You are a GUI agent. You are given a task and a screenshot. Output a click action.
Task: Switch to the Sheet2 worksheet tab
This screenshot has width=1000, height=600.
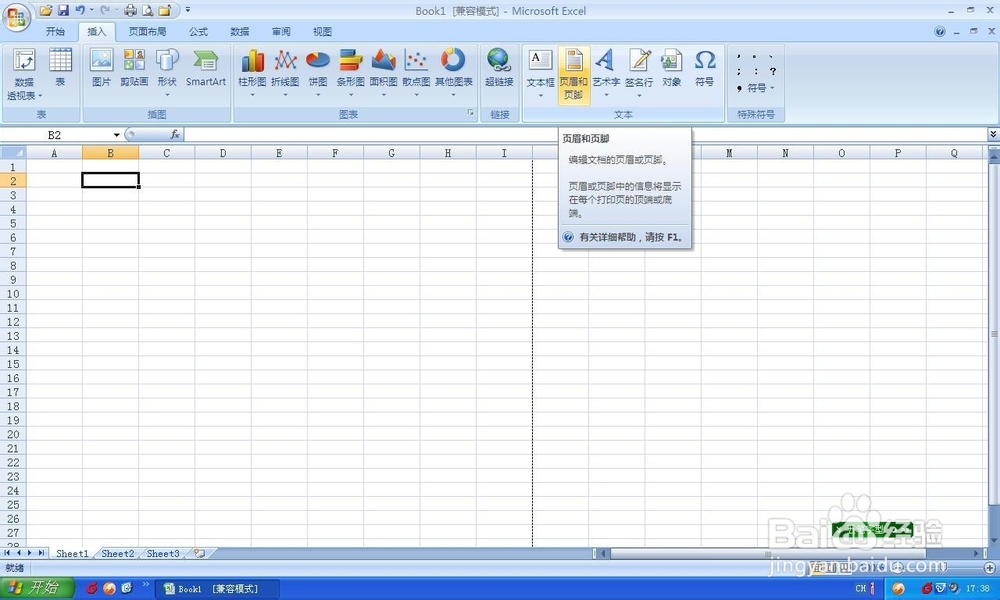118,553
